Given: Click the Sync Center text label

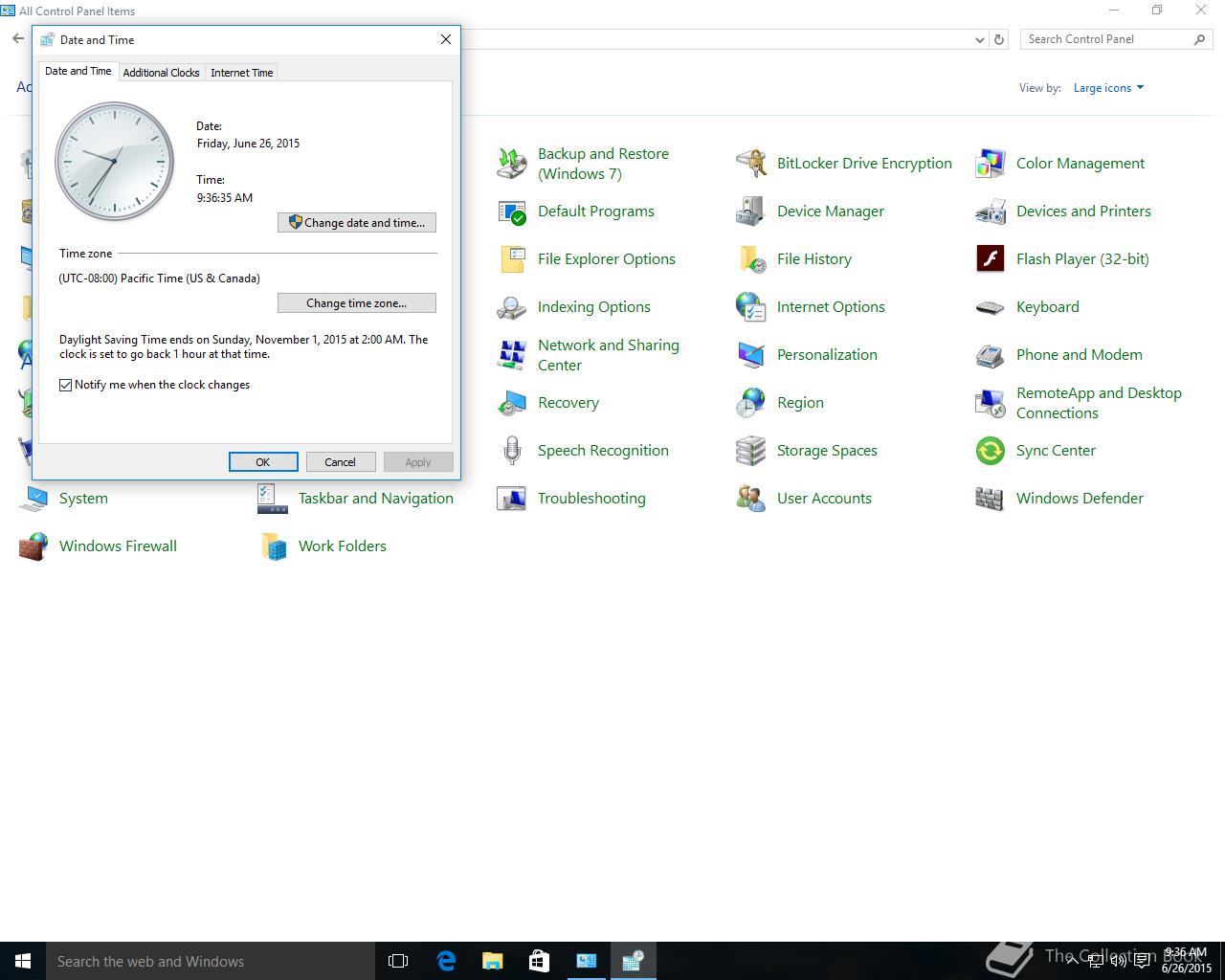Looking at the screenshot, I should [1056, 451].
